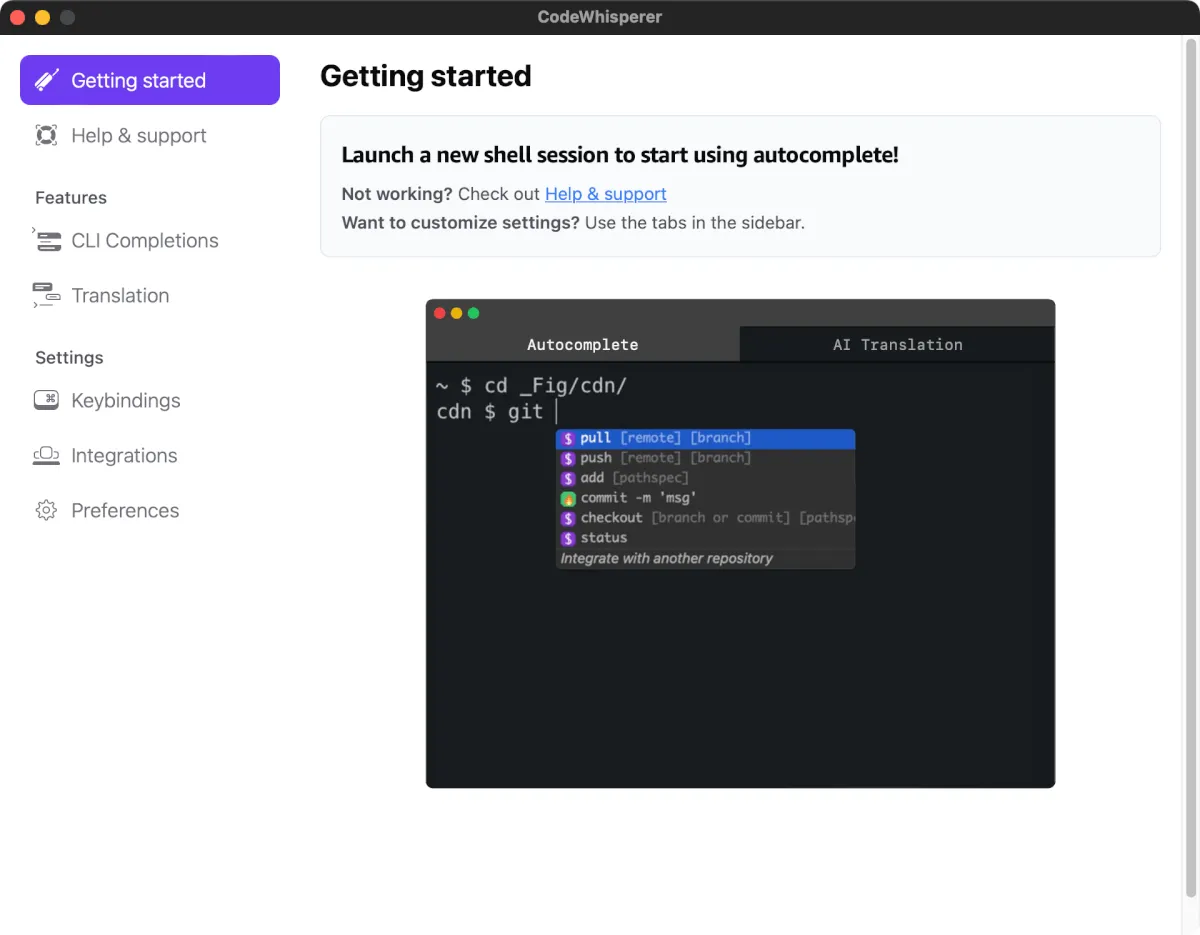Click the rocket icon beside Getting started
The width and height of the screenshot is (1200, 935).
pos(47,80)
